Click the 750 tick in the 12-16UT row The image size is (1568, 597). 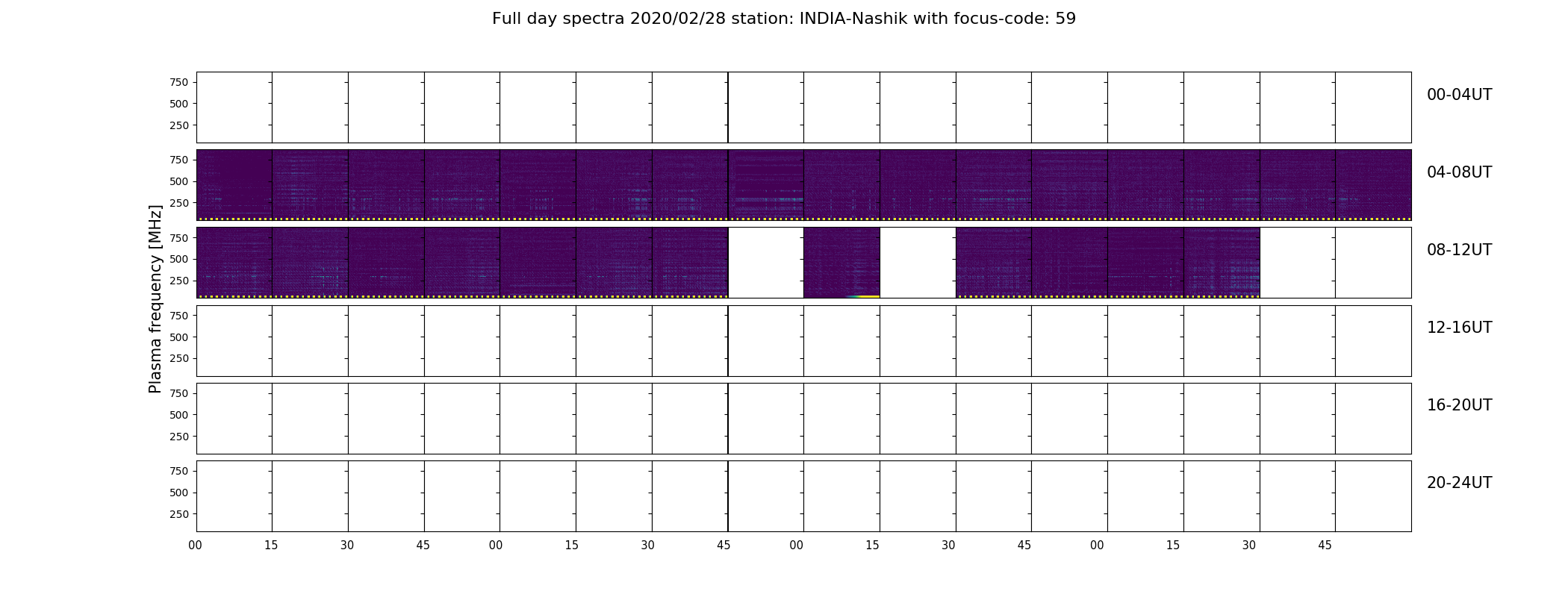179,316
